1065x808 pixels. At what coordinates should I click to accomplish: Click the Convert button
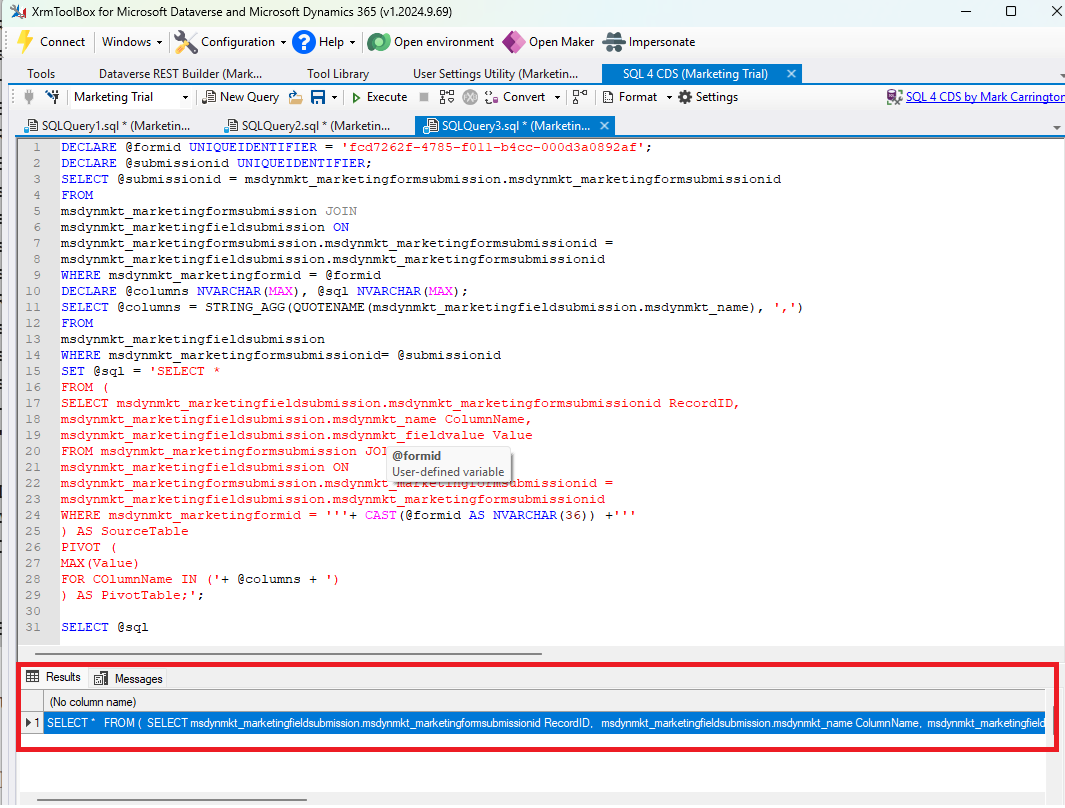coord(516,97)
